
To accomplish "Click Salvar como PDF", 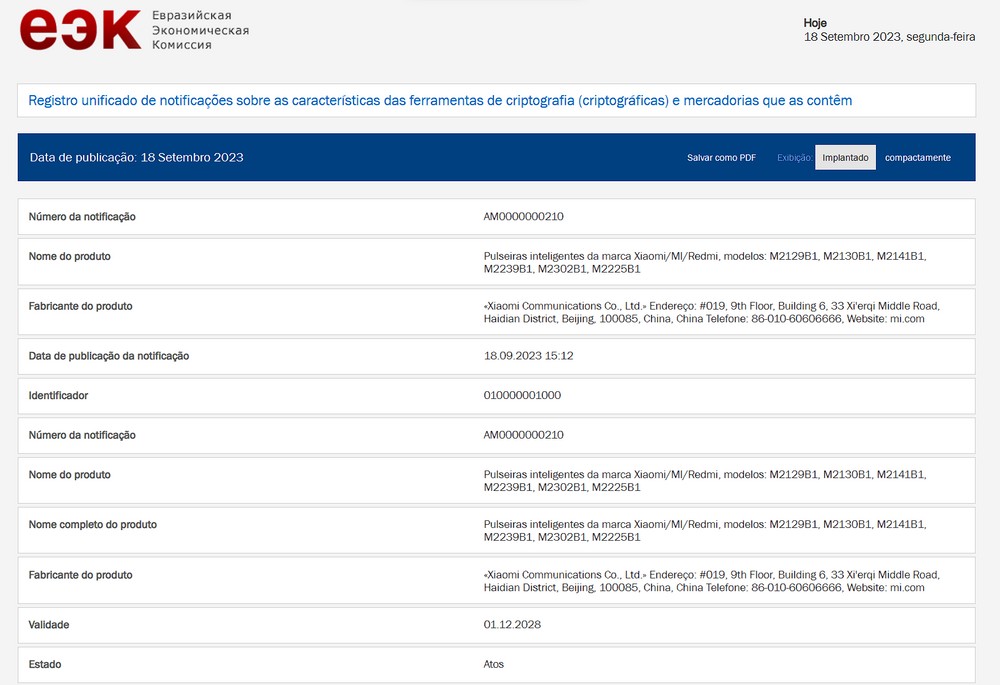I will [721, 158].
